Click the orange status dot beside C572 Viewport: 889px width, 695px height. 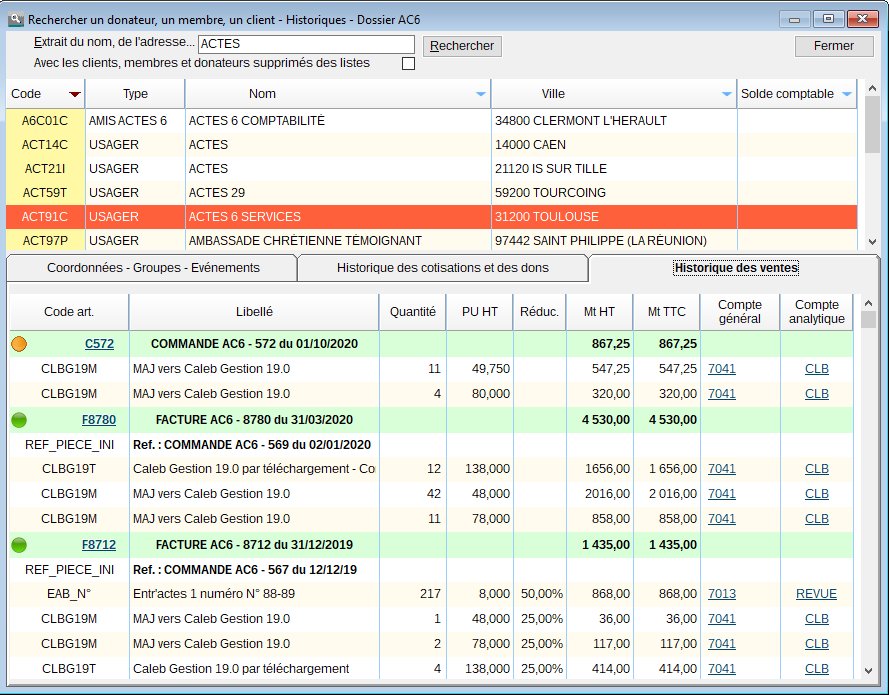19,344
